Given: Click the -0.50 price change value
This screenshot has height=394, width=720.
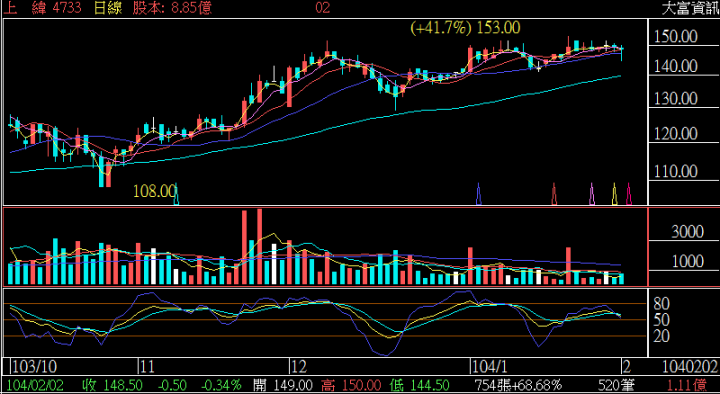Looking at the screenshot, I should point(172,385).
